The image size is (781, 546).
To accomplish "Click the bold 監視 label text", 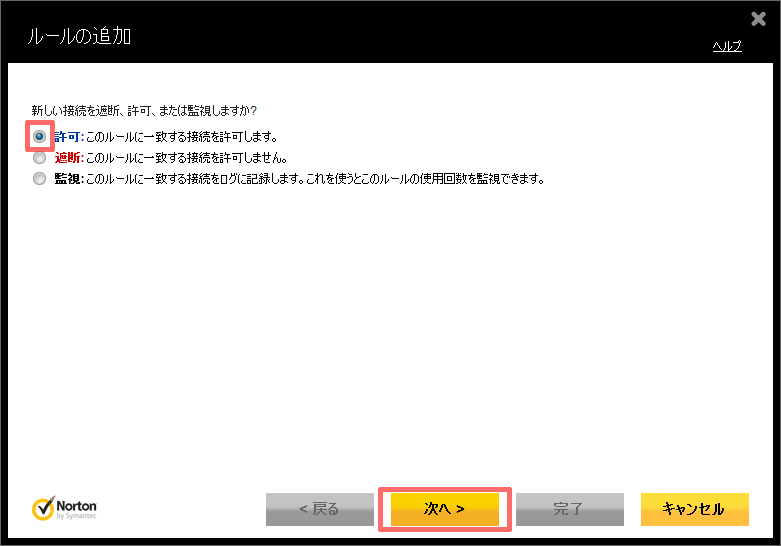I will click(68, 179).
